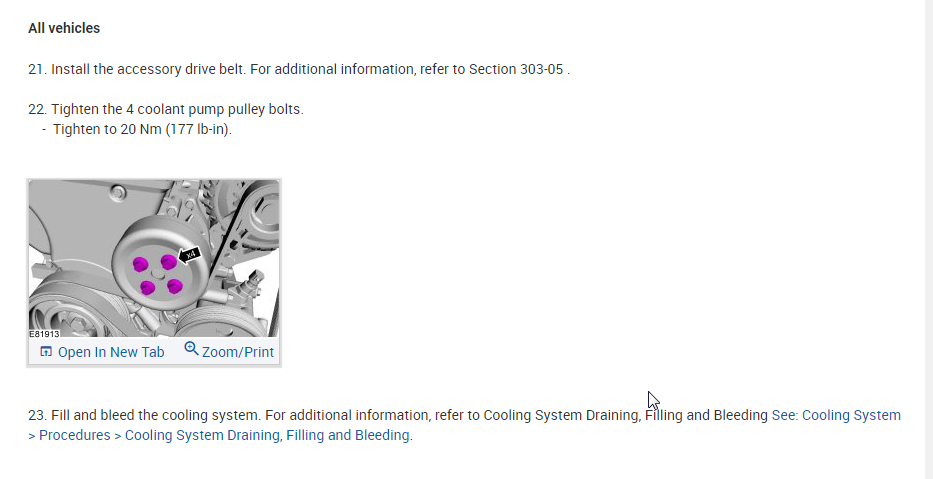Viewport: 933px width, 479px height.
Task: Follow the See: Cooling System link
Action: 836,415
